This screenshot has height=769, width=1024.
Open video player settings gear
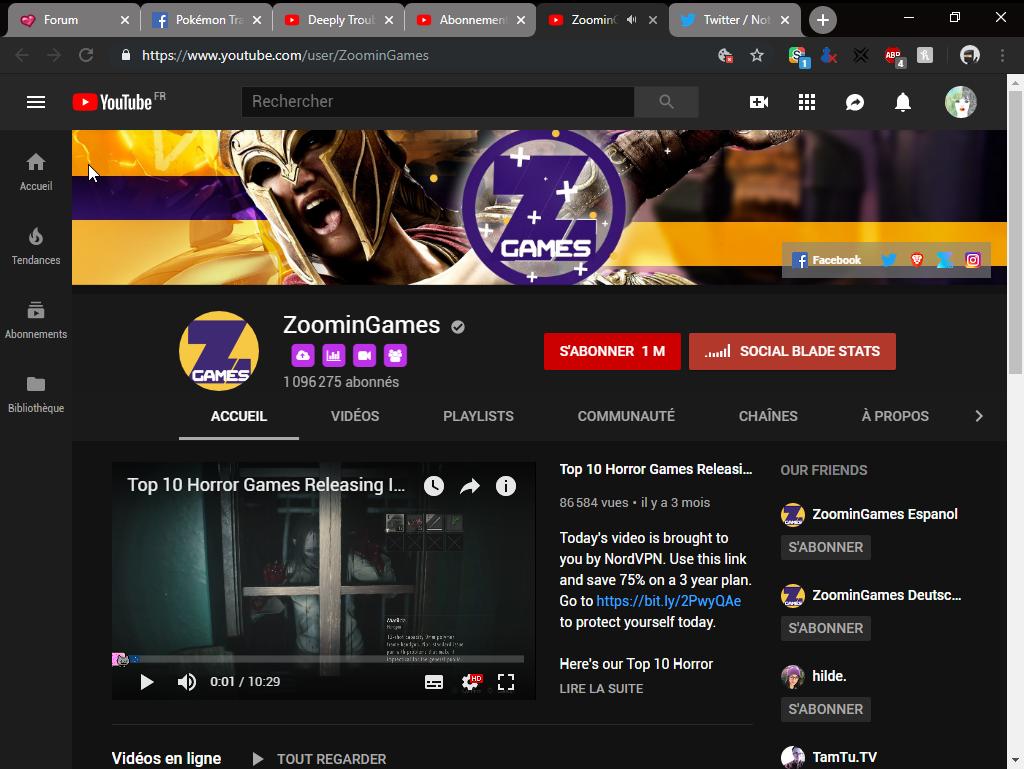pyautogui.click(x=470, y=682)
